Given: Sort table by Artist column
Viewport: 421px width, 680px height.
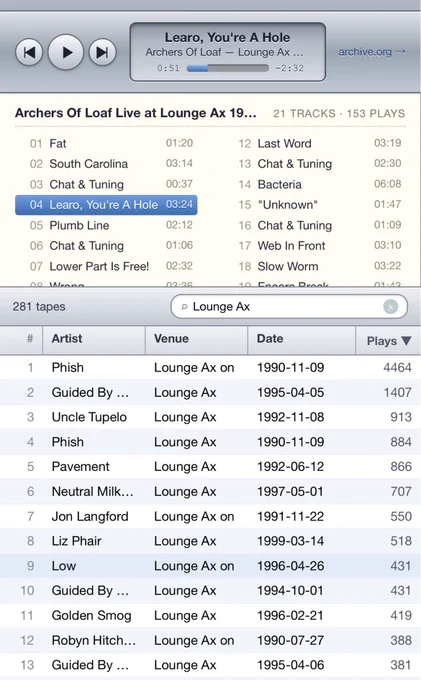Looking at the screenshot, I should click(x=94, y=339).
